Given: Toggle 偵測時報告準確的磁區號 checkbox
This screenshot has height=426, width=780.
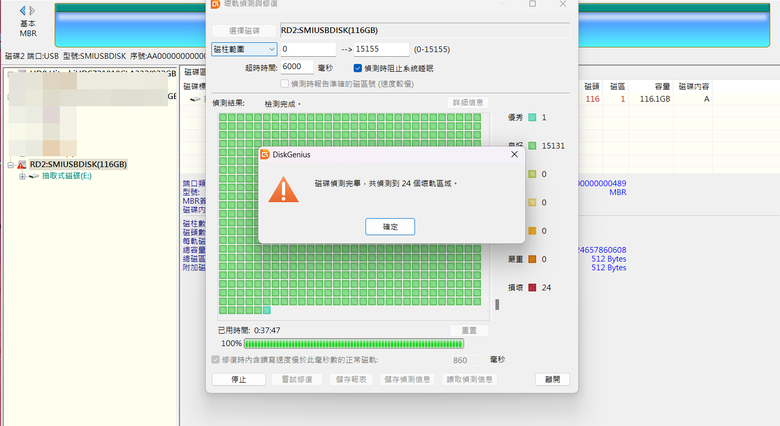Looking at the screenshot, I should tap(285, 84).
